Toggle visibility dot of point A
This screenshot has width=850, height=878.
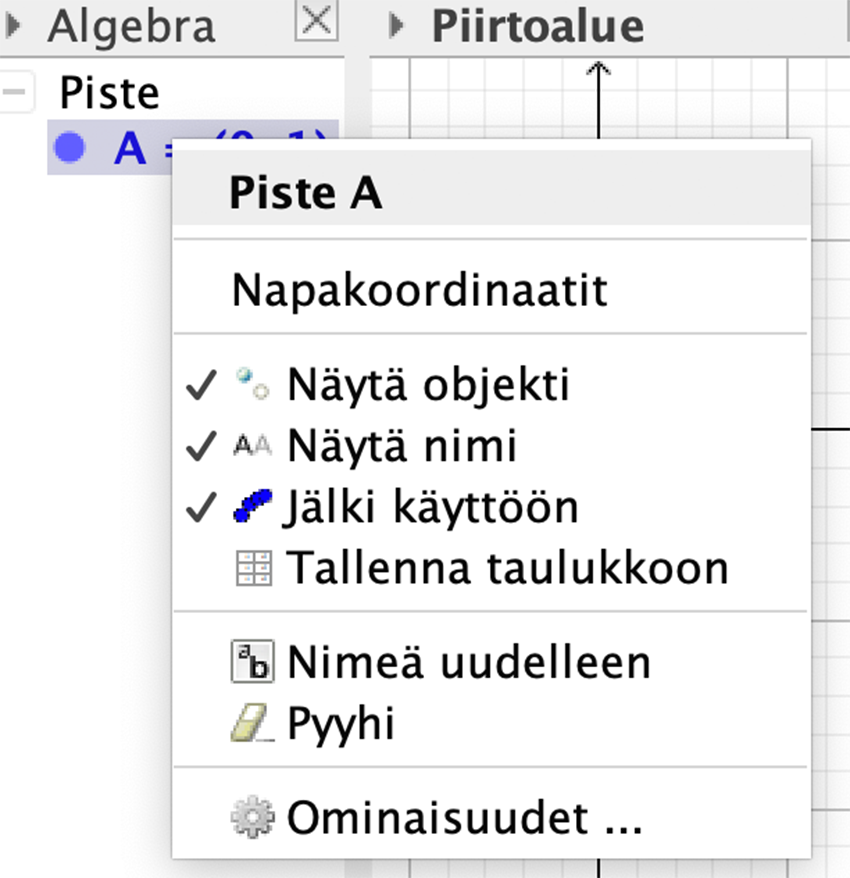pos(69,148)
